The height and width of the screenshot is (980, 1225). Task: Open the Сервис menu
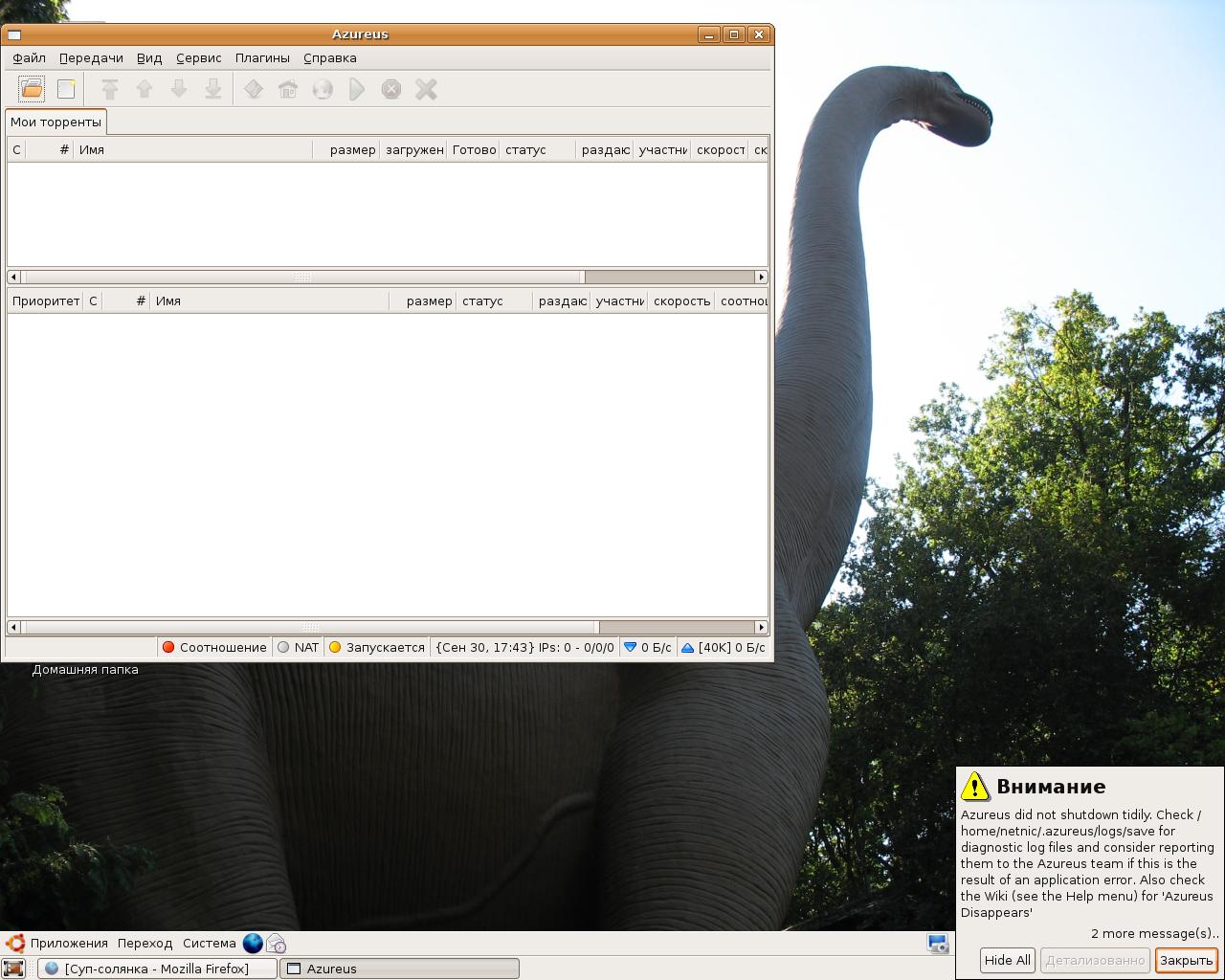pos(198,57)
